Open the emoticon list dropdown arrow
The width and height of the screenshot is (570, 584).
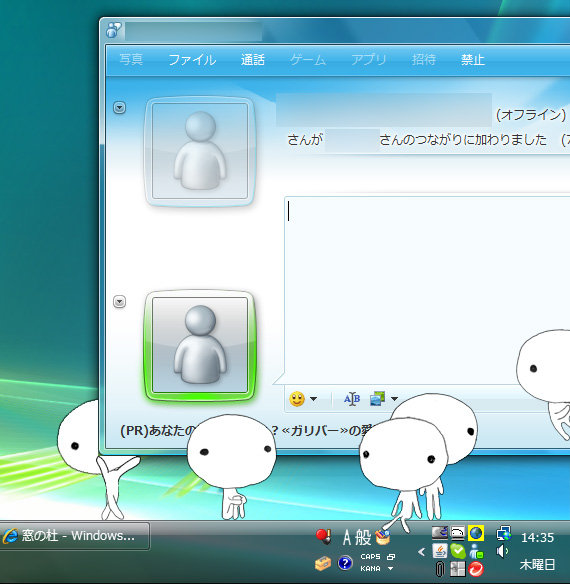pyautogui.click(x=314, y=399)
